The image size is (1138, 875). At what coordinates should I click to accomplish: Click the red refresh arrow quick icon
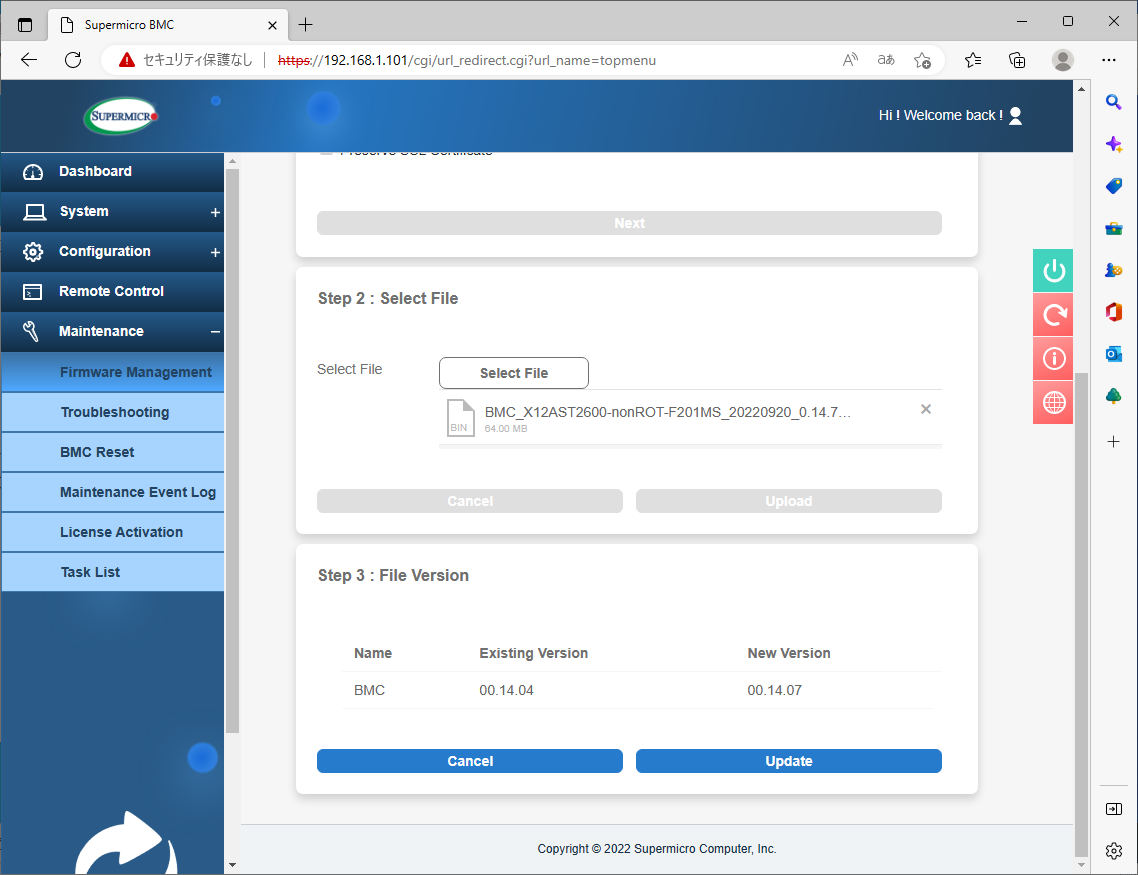pos(1053,315)
